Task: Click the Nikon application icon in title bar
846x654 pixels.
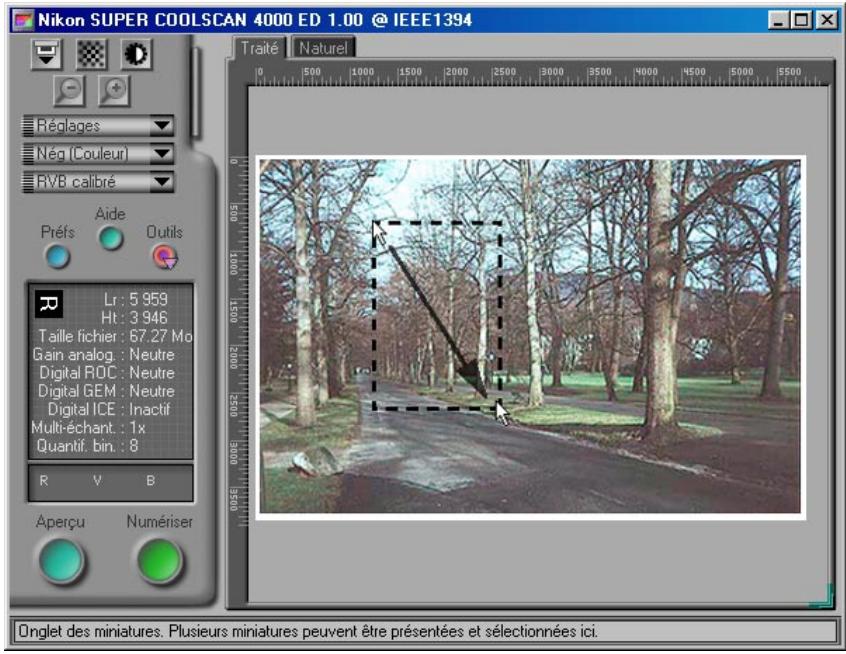Action: pyautogui.click(x=24, y=21)
